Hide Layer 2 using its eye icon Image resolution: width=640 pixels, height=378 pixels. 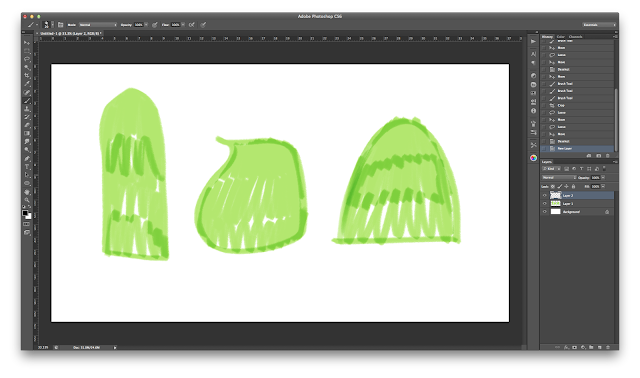click(544, 196)
